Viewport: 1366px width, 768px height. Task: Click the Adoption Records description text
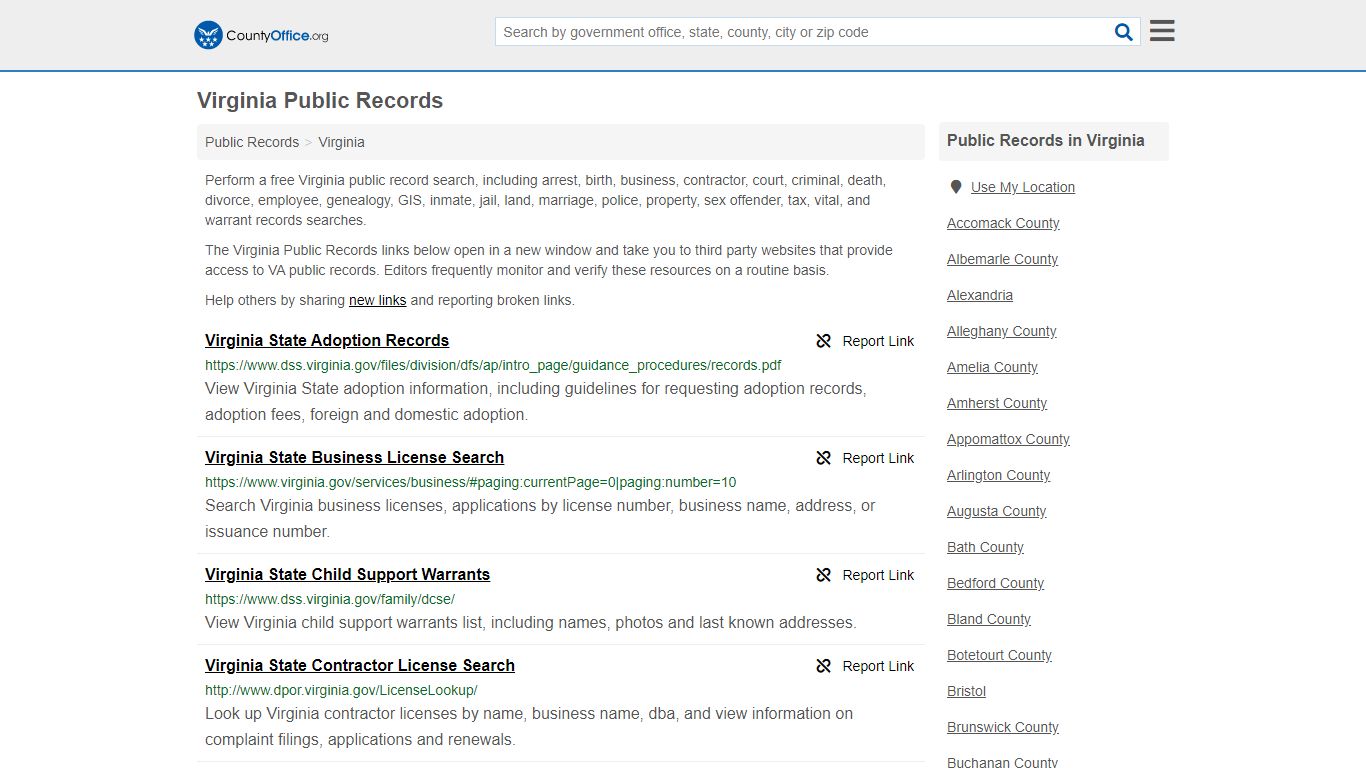tap(536, 401)
